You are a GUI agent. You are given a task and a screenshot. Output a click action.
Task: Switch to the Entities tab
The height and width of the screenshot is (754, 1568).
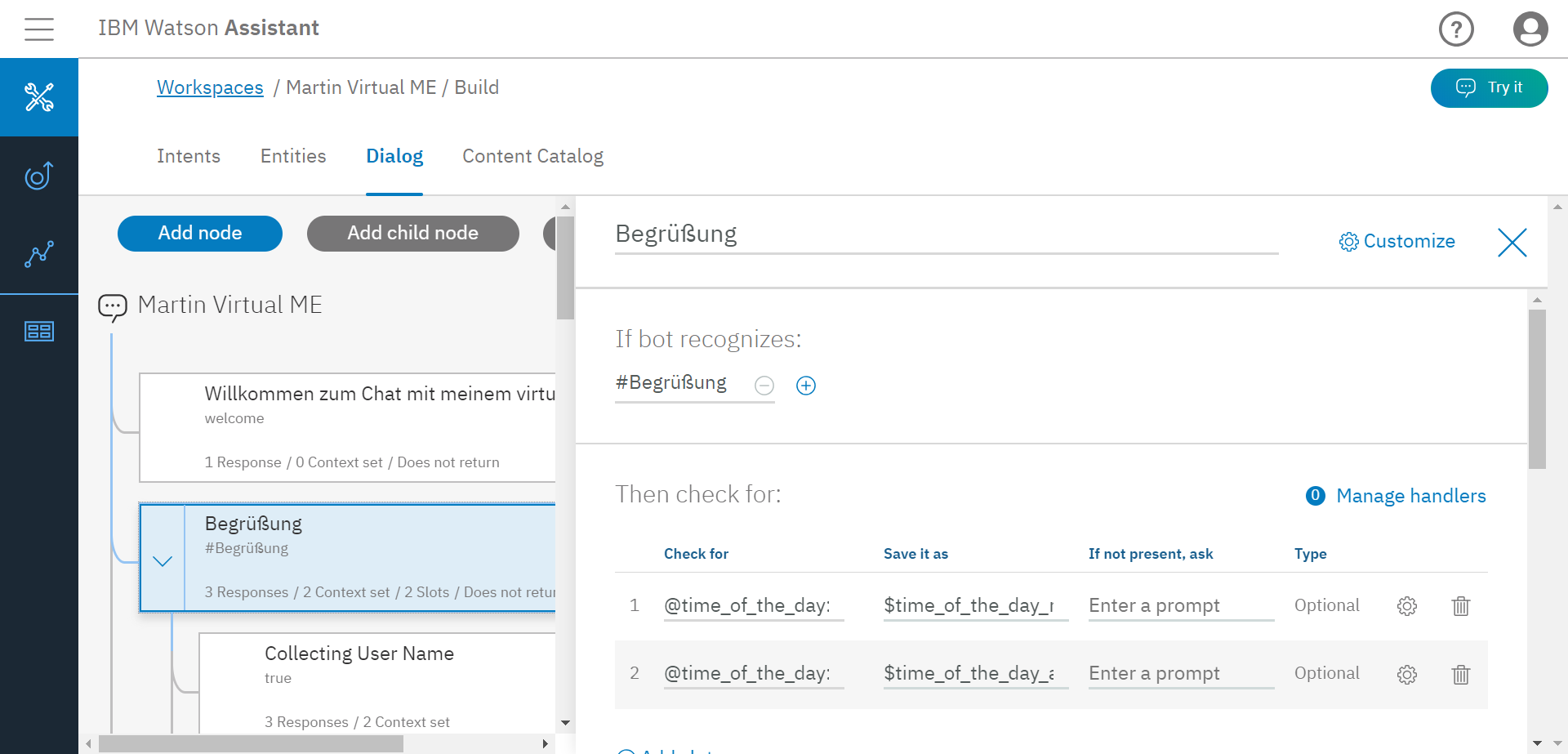[x=293, y=156]
